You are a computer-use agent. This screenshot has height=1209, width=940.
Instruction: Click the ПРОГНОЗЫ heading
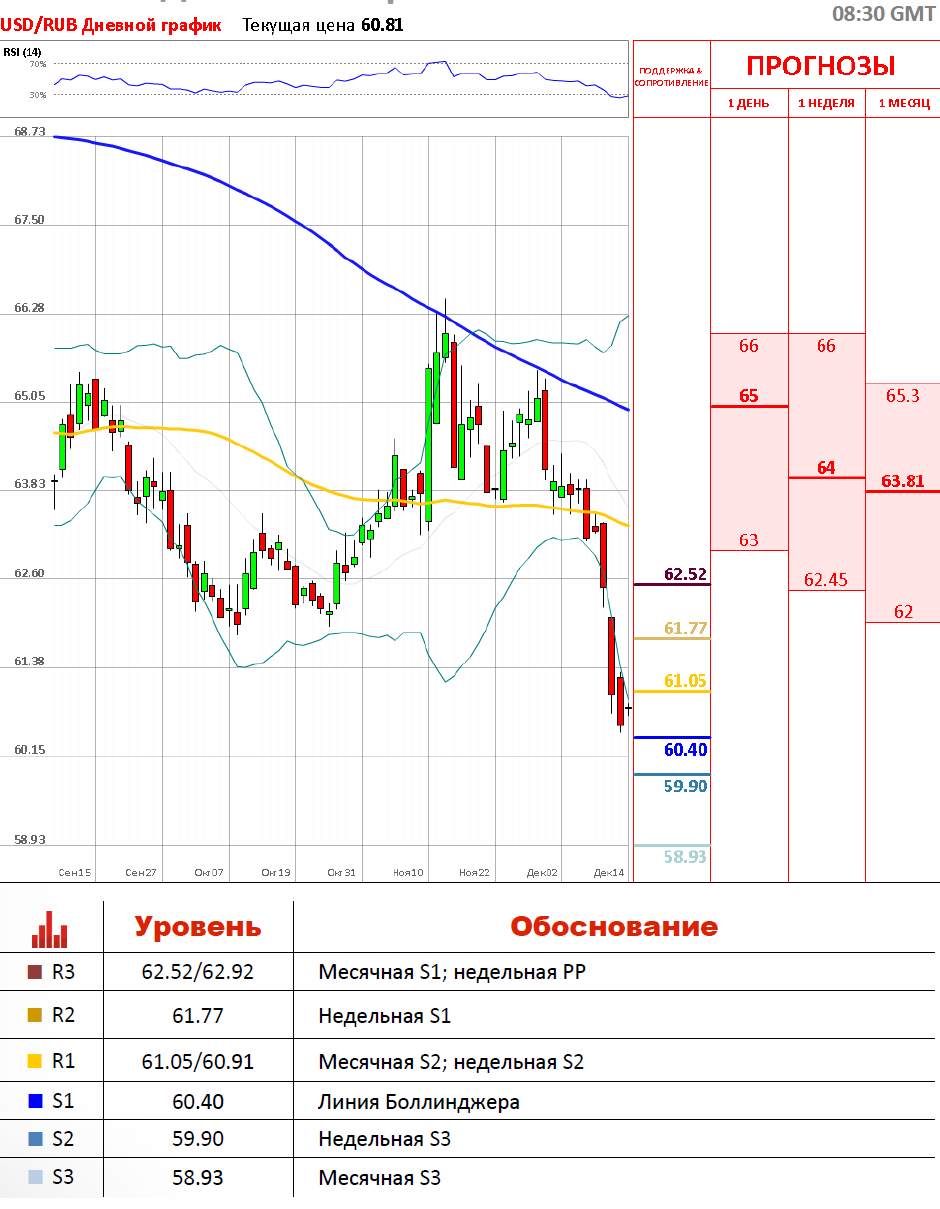(820, 67)
